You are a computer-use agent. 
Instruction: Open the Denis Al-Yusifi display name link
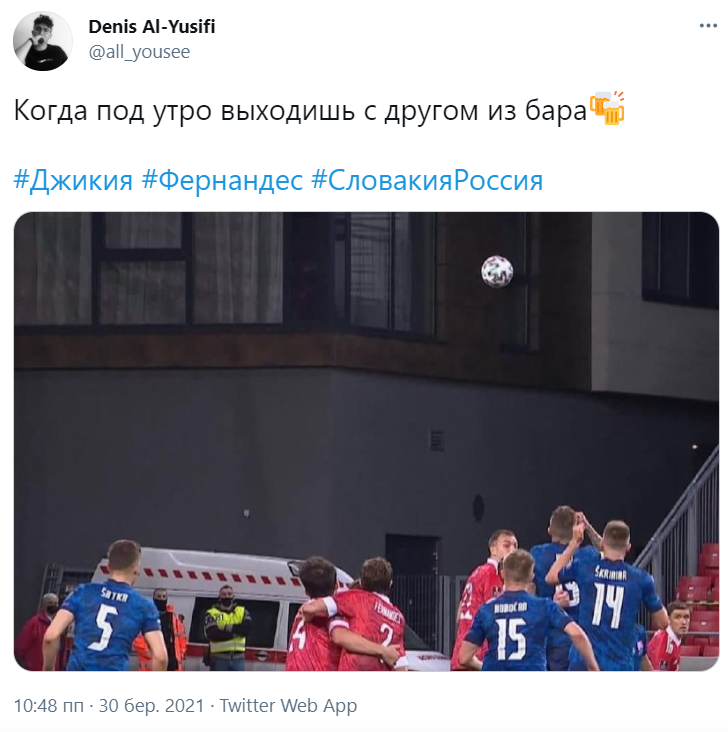click(x=152, y=27)
